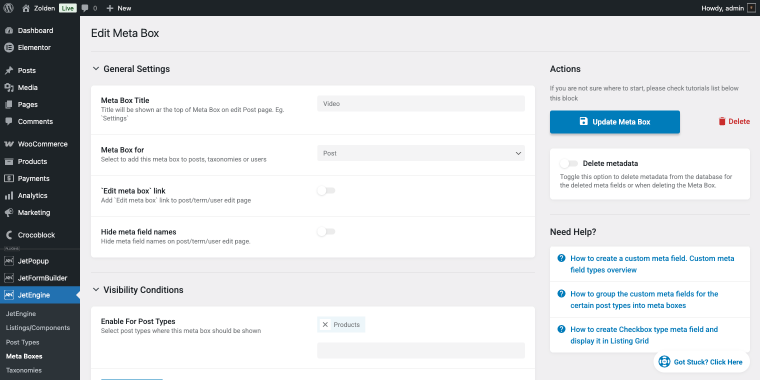Viewport: 760px width, 380px height.
Task: Click help icon for Checkbox meta field tutorial
Action: pos(561,329)
